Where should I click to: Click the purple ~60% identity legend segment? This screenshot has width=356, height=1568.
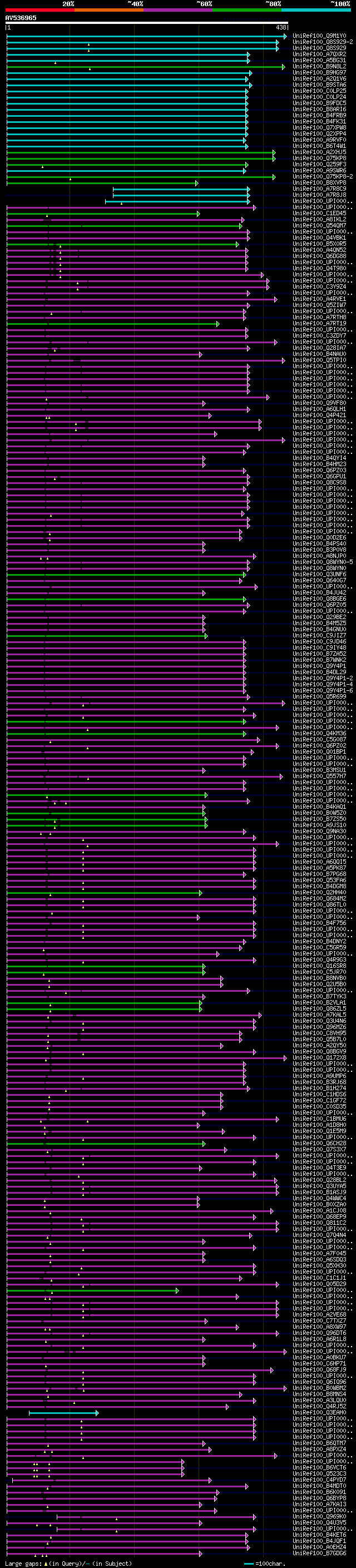click(179, 11)
